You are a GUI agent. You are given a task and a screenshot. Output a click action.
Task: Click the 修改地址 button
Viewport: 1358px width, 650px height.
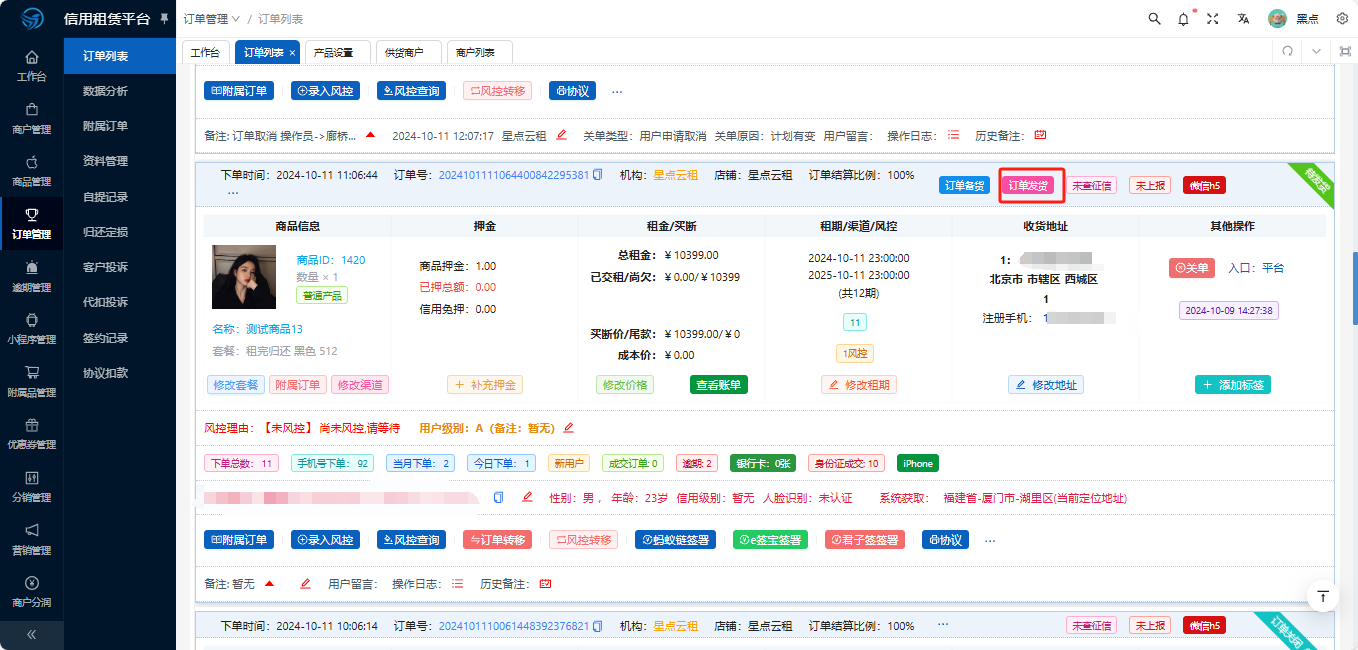1046,385
